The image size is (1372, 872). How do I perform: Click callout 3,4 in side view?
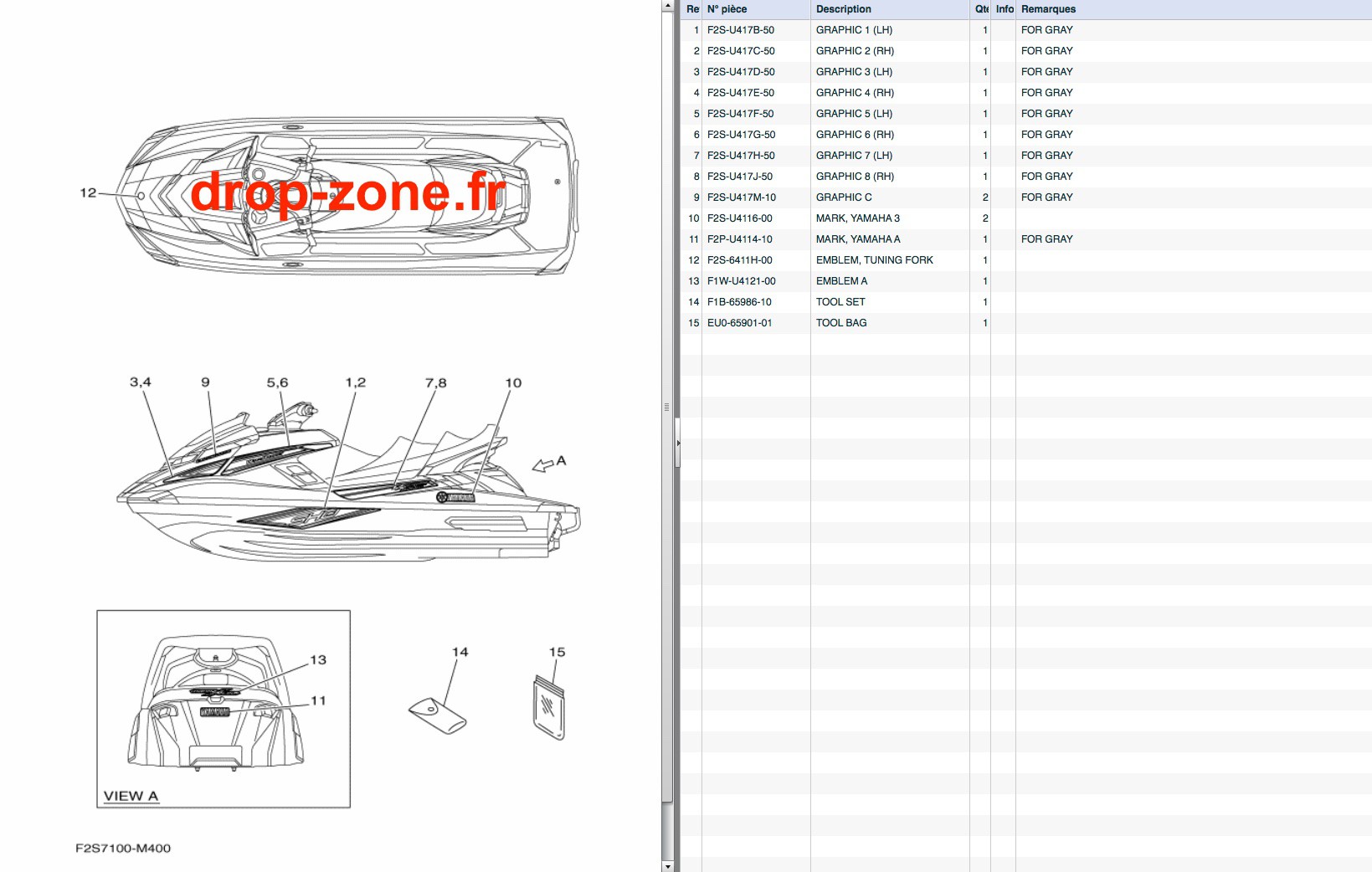[x=141, y=382]
